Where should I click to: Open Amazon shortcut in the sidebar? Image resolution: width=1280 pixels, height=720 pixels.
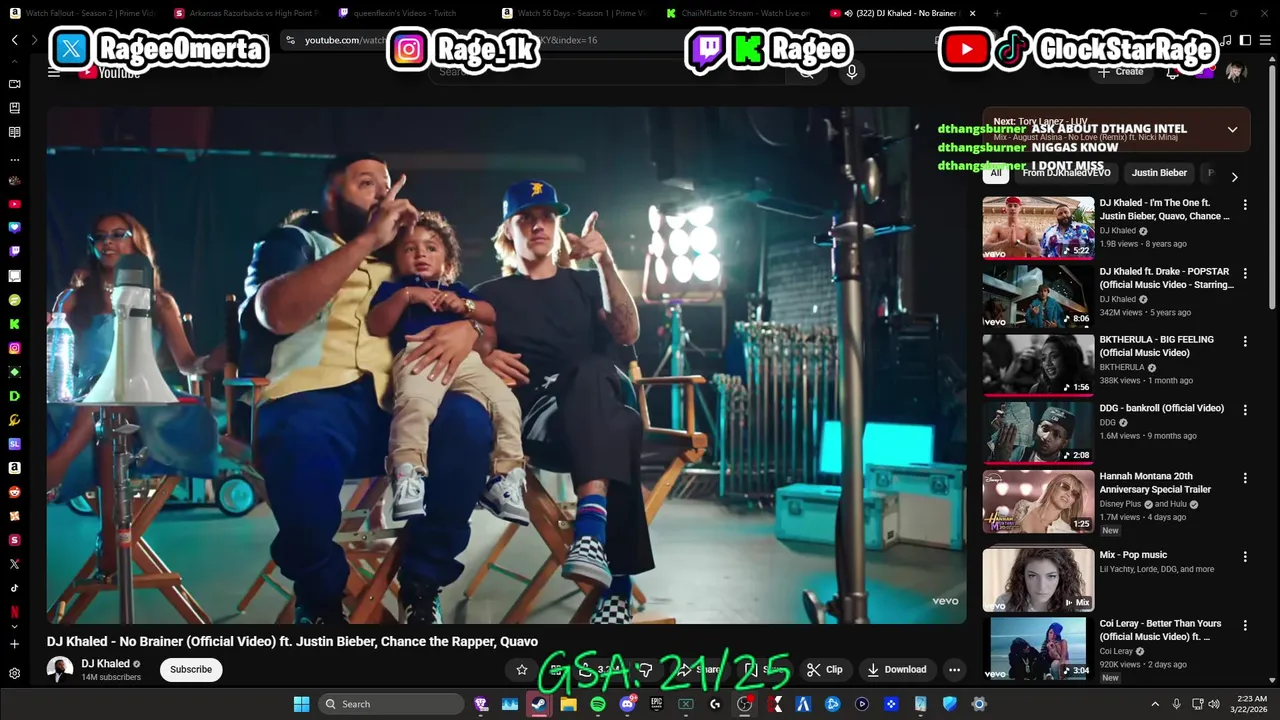tap(14, 468)
